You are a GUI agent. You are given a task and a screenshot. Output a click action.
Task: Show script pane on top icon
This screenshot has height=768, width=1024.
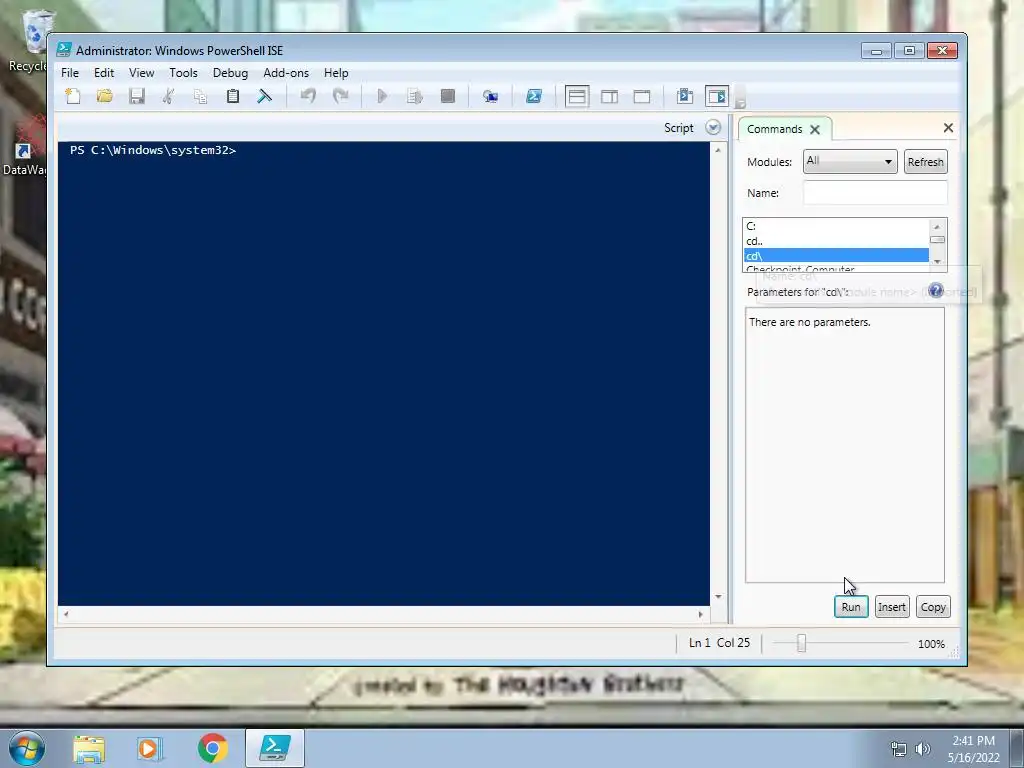(577, 97)
